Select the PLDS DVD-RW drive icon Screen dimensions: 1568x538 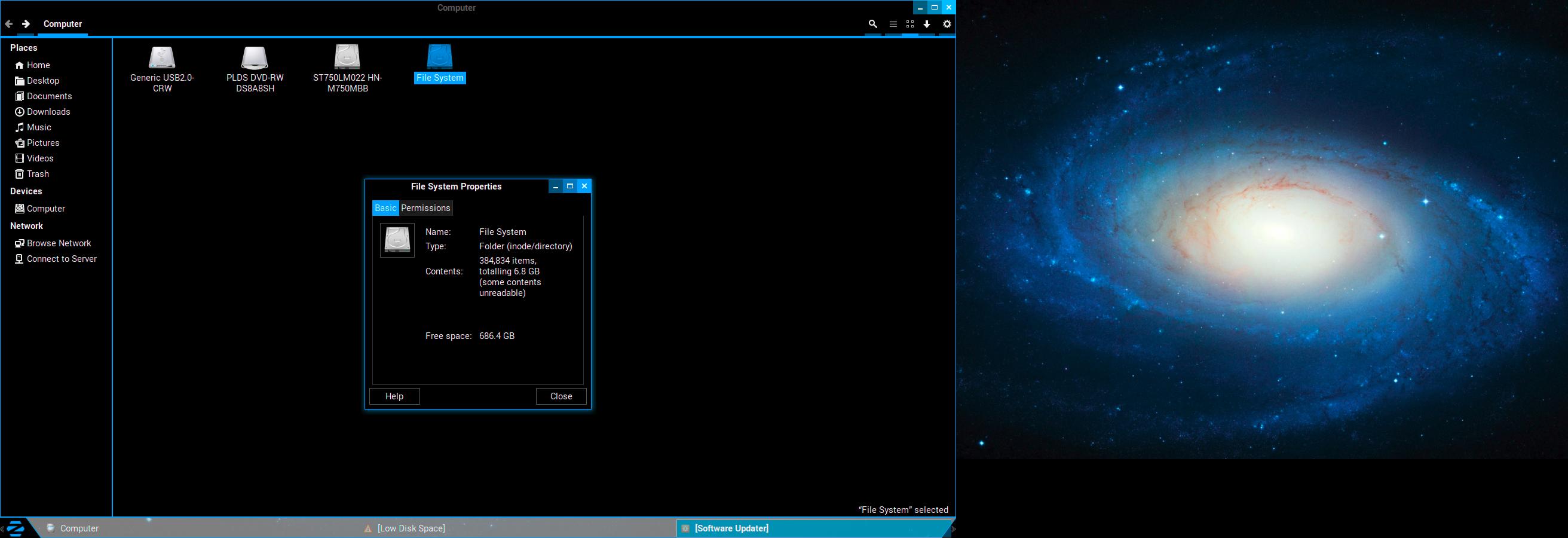(255, 58)
